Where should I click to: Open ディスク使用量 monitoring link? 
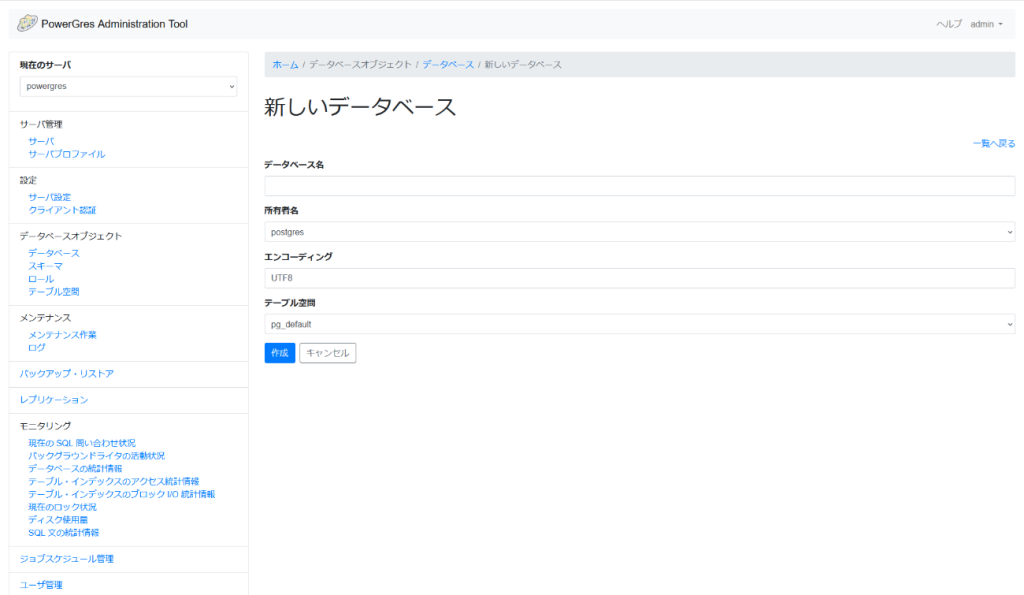point(58,520)
